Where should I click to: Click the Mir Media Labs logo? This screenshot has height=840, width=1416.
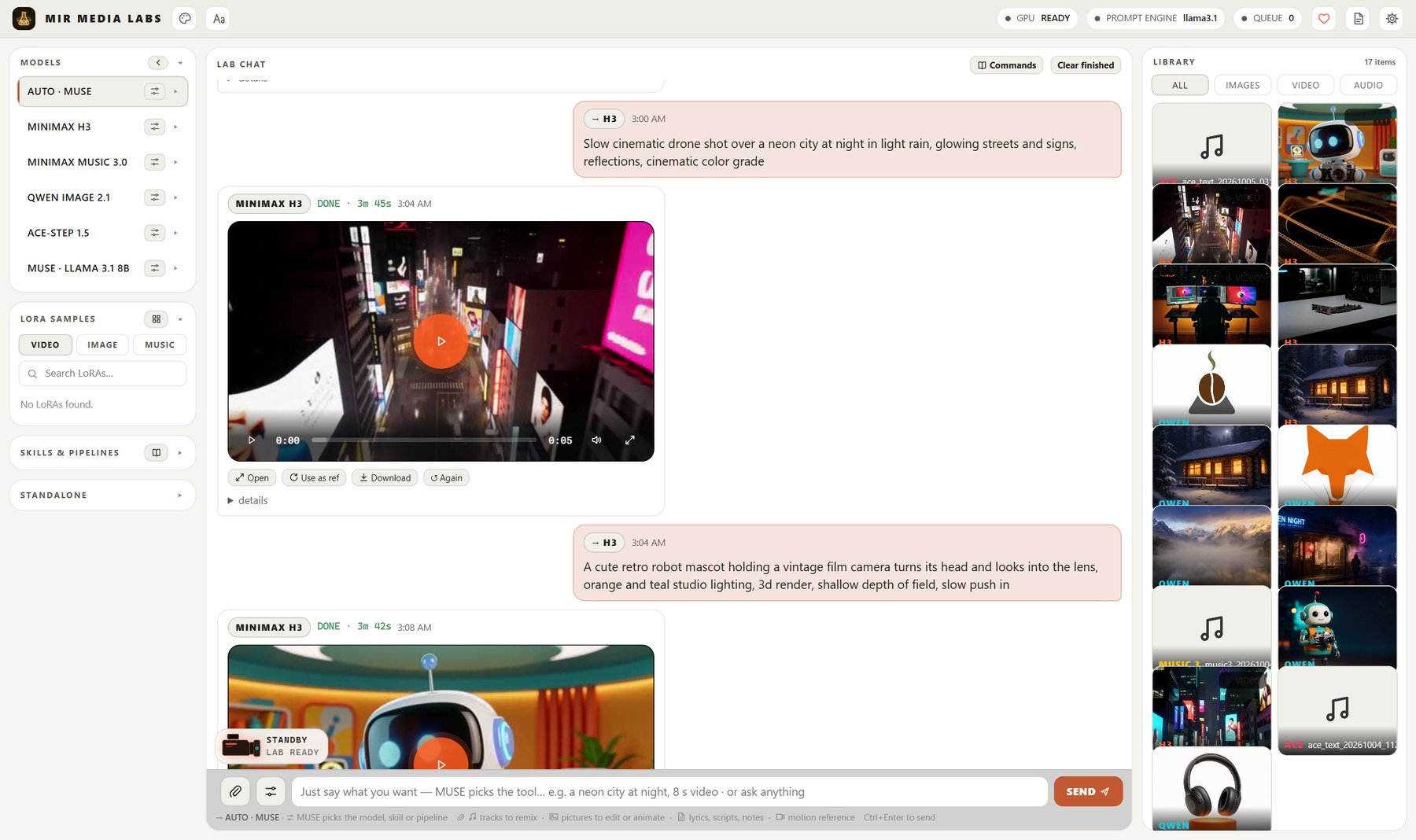[24, 18]
